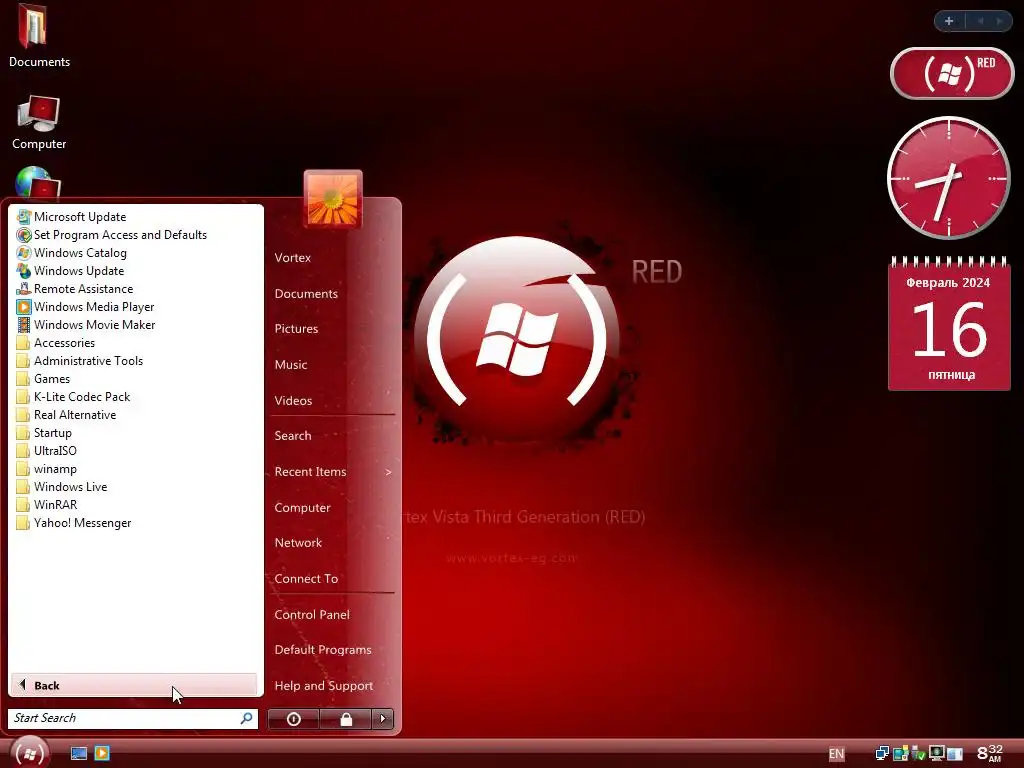Image resolution: width=1024 pixels, height=768 pixels.
Task: Open Music from the start menu
Action: point(291,365)
